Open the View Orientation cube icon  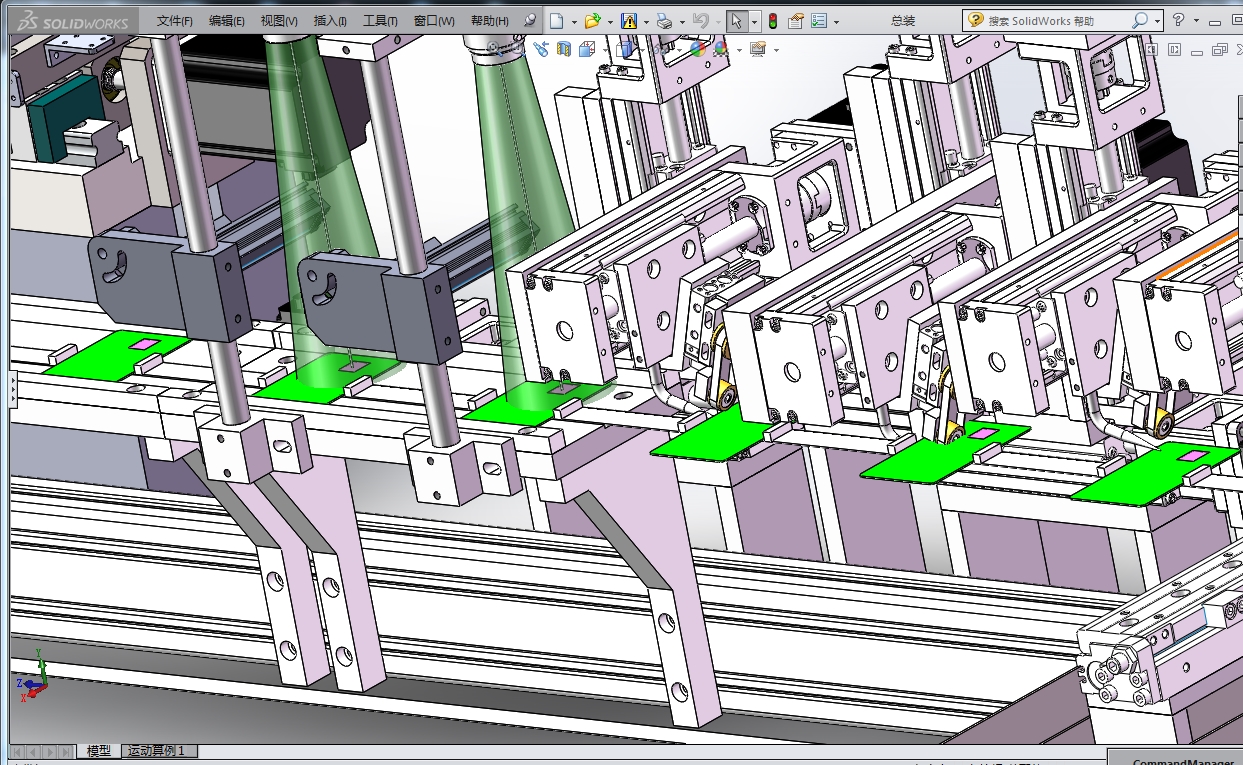pyautogui.click(x=587, y=49)
